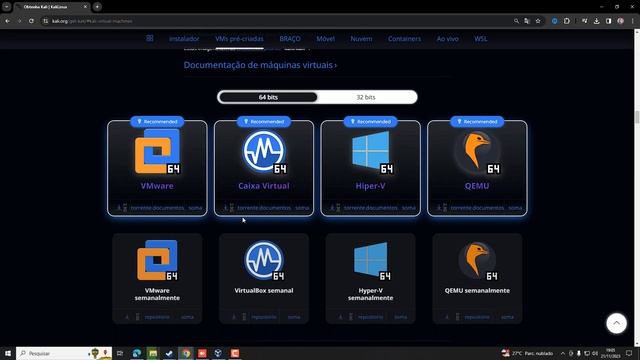Click the Windows Pesquisar search box
The height and width of the screenshot is (360, 640).
click(64, 353)
